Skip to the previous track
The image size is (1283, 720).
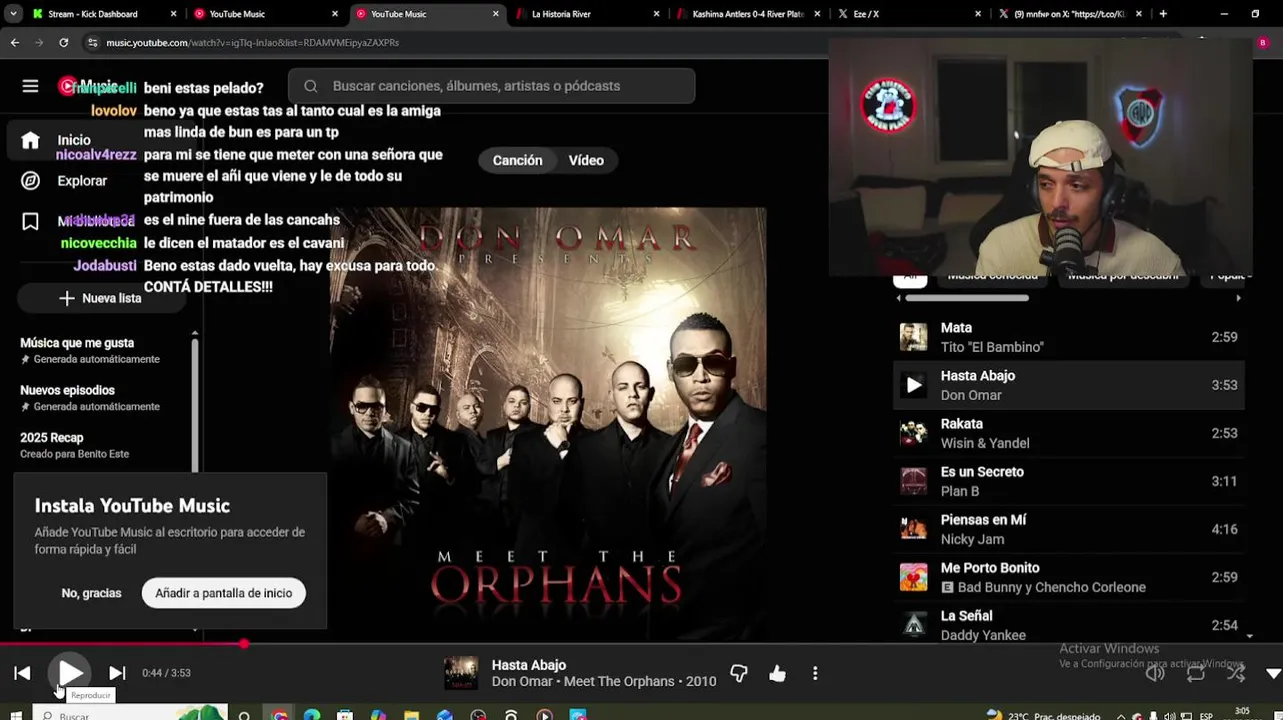click(x=22, y=673)
